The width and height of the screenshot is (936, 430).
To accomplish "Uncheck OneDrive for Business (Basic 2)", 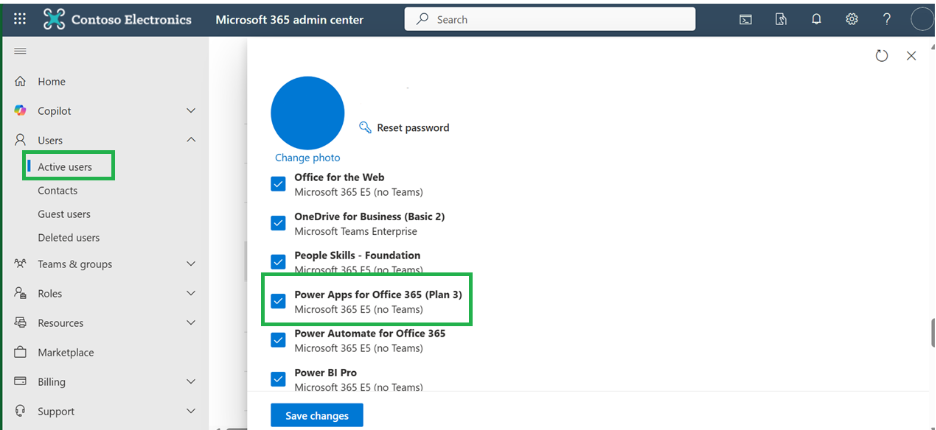I will pos(278,223).
